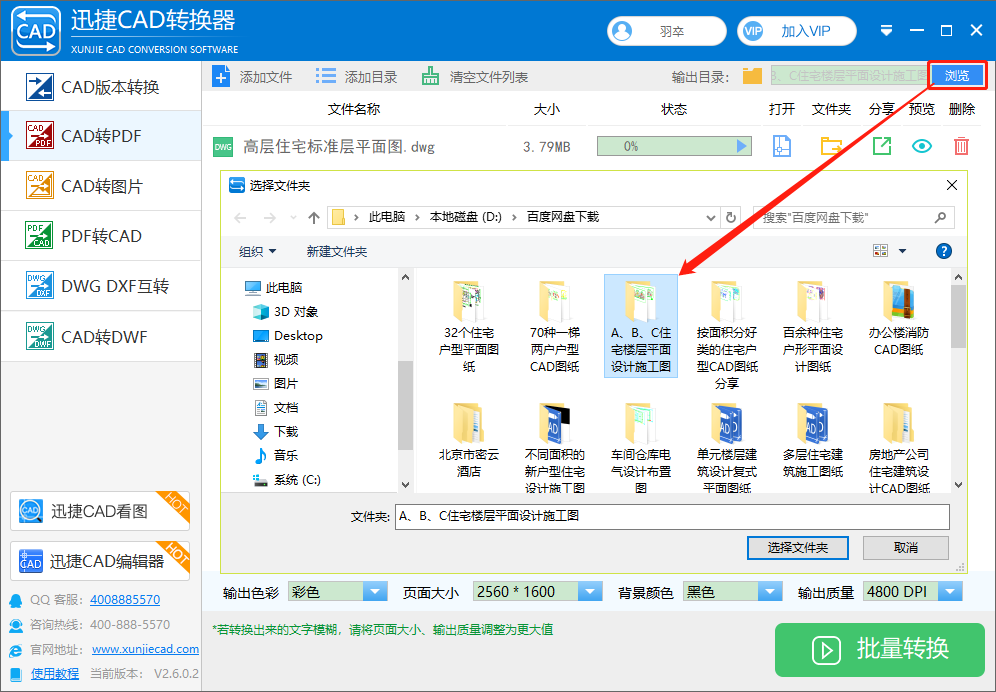Click 选择文件夹 confirm button
The width and height of the screenshot is (996, 692).
pos(798,548)
